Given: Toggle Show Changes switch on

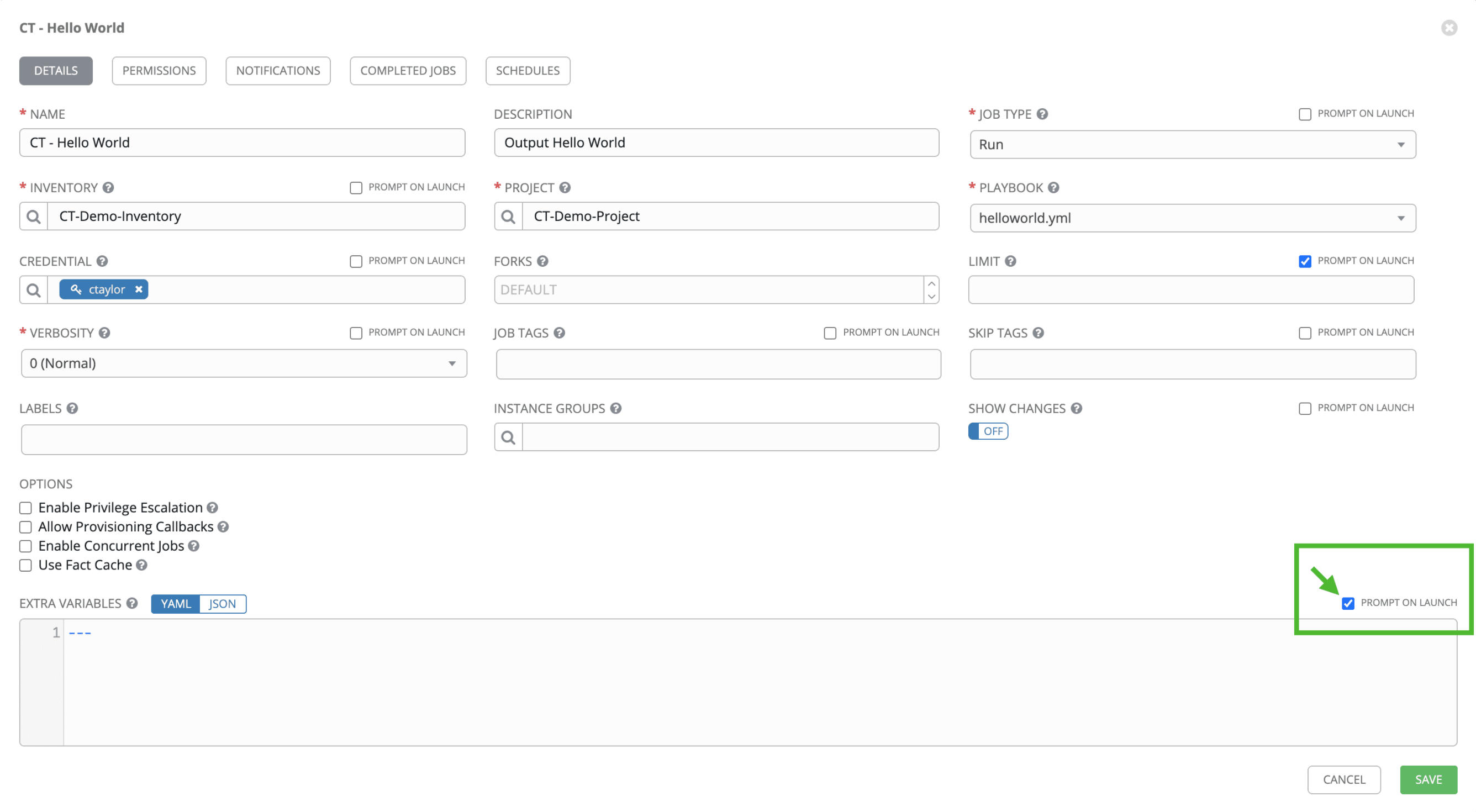Looking at the screenshot, I should point(988,431).
